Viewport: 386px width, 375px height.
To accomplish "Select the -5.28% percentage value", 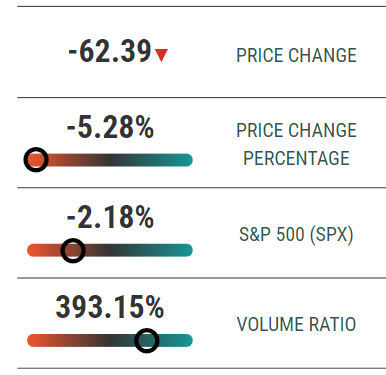I will point(110,127).
